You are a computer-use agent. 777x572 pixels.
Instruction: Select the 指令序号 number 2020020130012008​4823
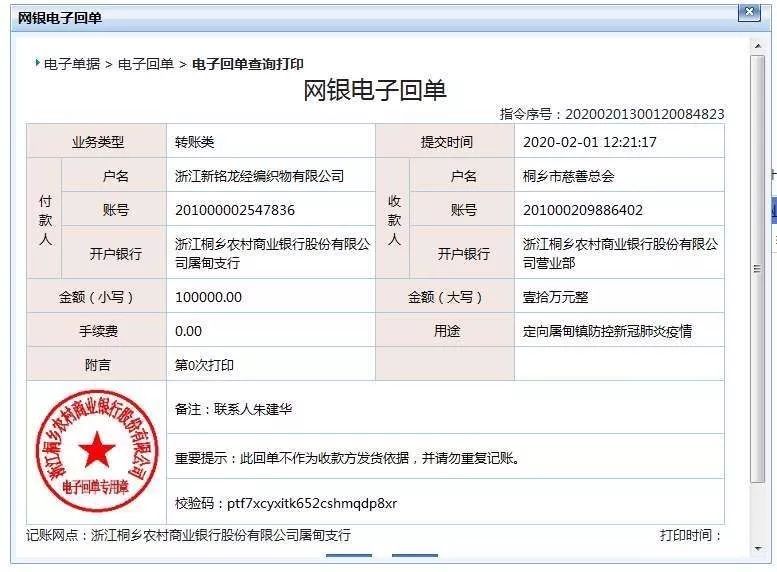(x=644, y=114)
